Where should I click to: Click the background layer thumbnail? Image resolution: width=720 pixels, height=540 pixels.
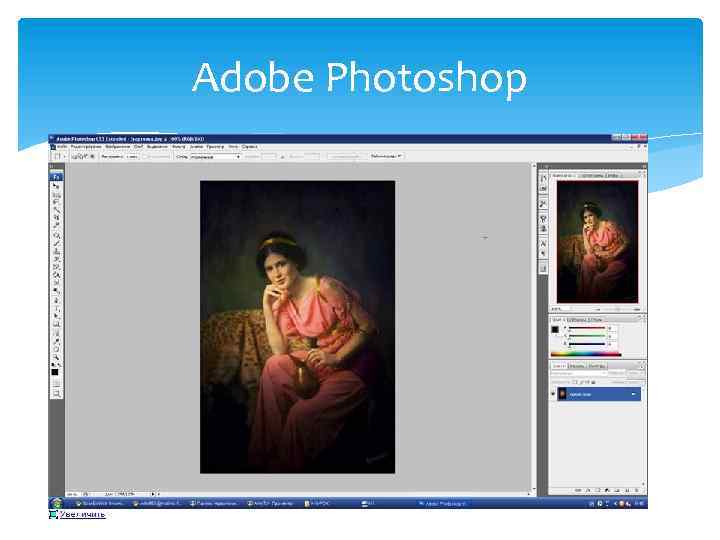pyautogui.click(x=562, y=394)
